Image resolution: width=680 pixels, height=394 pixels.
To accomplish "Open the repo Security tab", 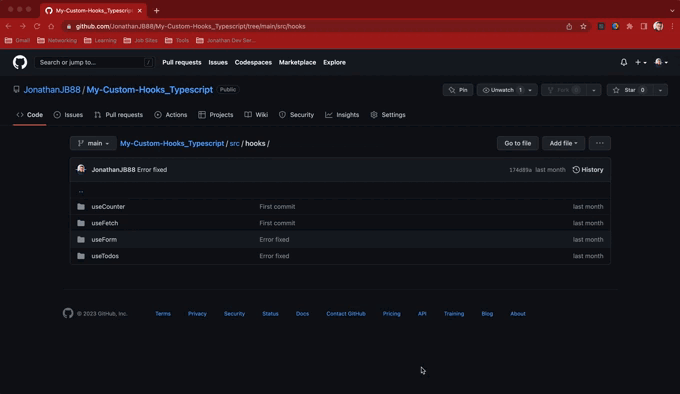I will point(297,115).
